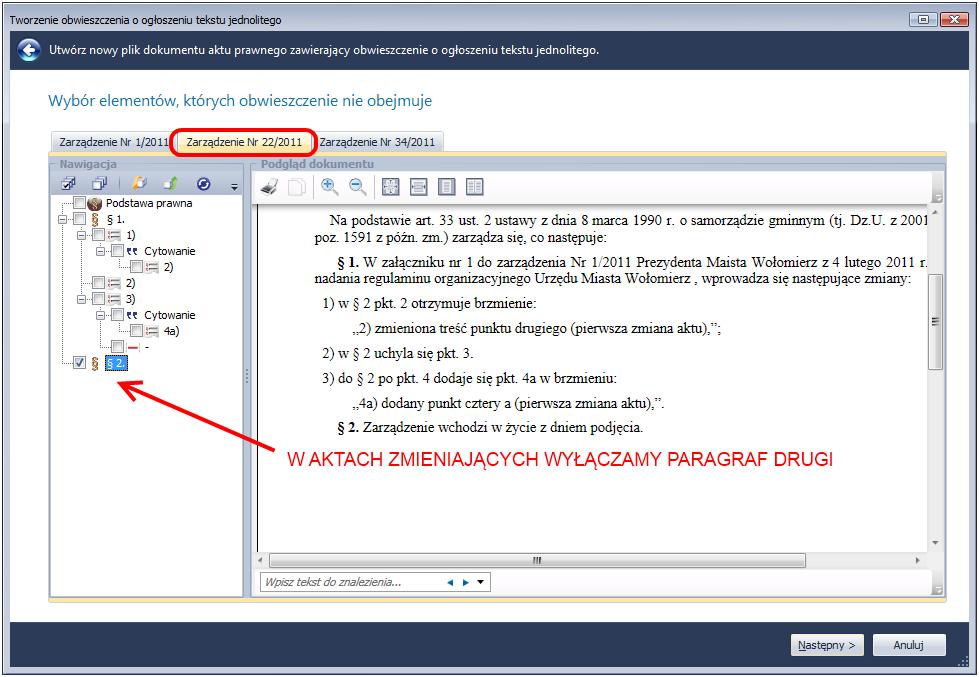Click the horizontal scrollbar thumb of preview
Image resolution: width=979 pixels, height=677 pixels.
tap(537, 561)
